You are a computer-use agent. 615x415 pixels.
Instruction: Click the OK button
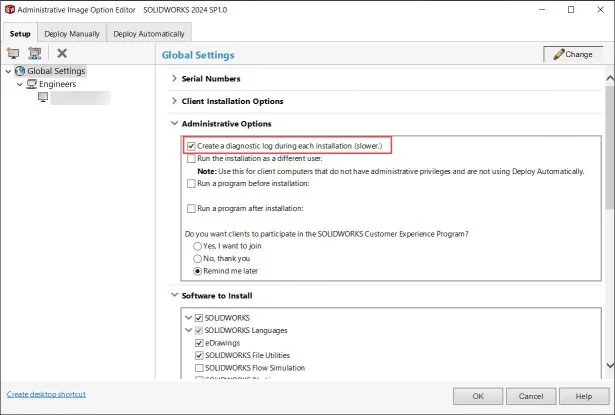coord(476,395)
